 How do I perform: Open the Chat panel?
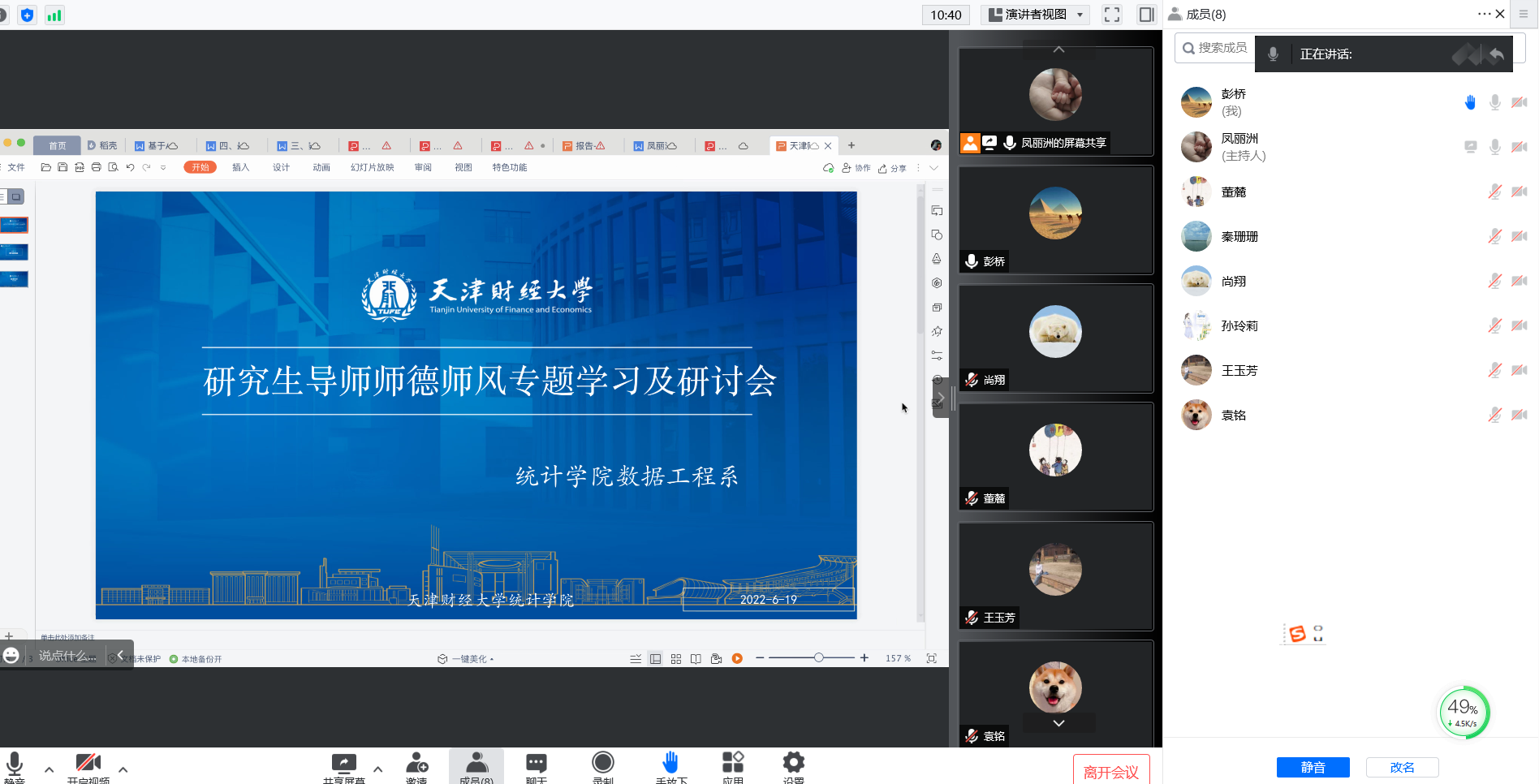[x=536, y=767]
